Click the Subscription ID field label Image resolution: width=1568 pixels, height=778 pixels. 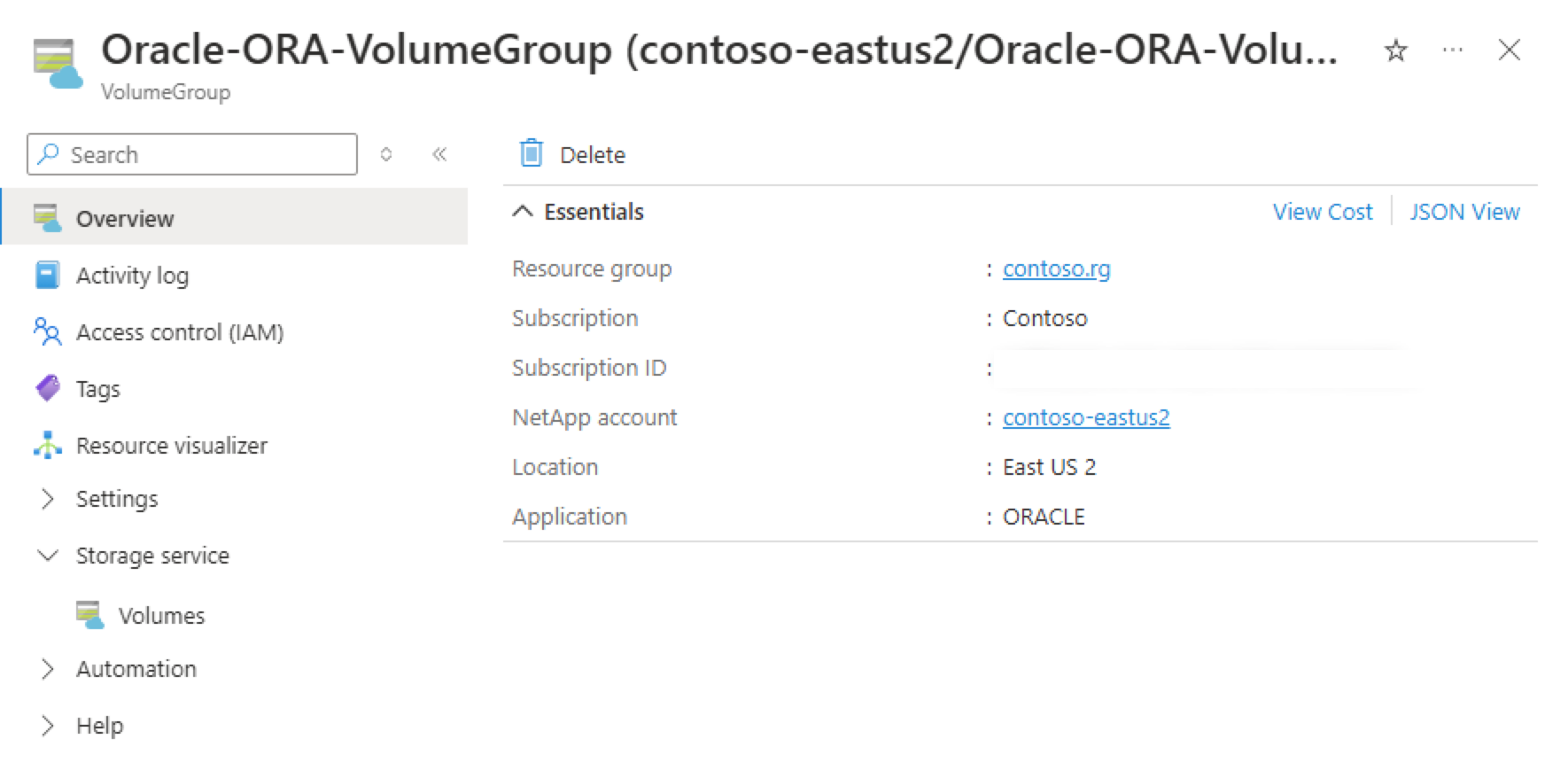[589, 368]
